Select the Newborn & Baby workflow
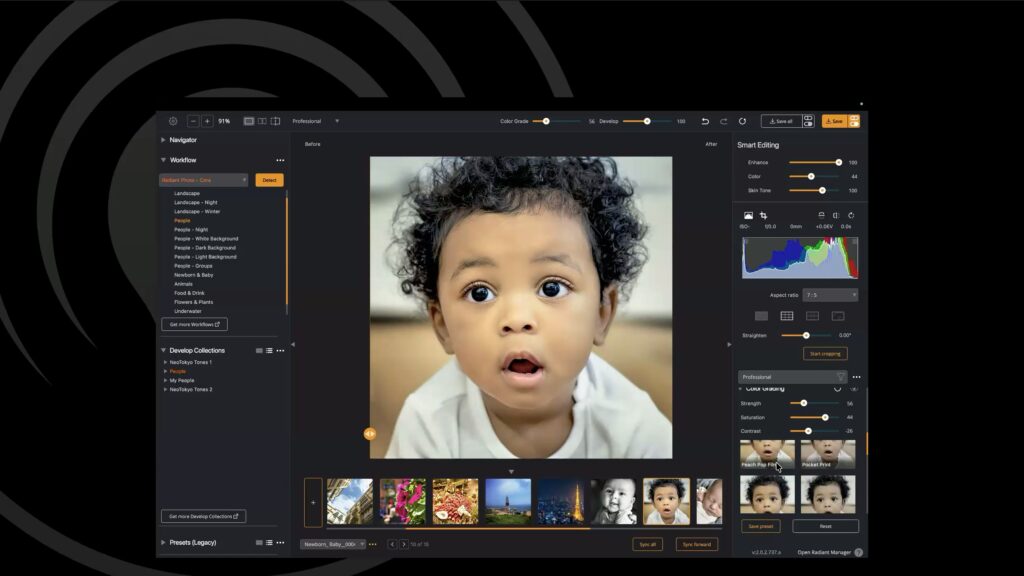Viewport: 1024px width, 576px height. (193, 275)
